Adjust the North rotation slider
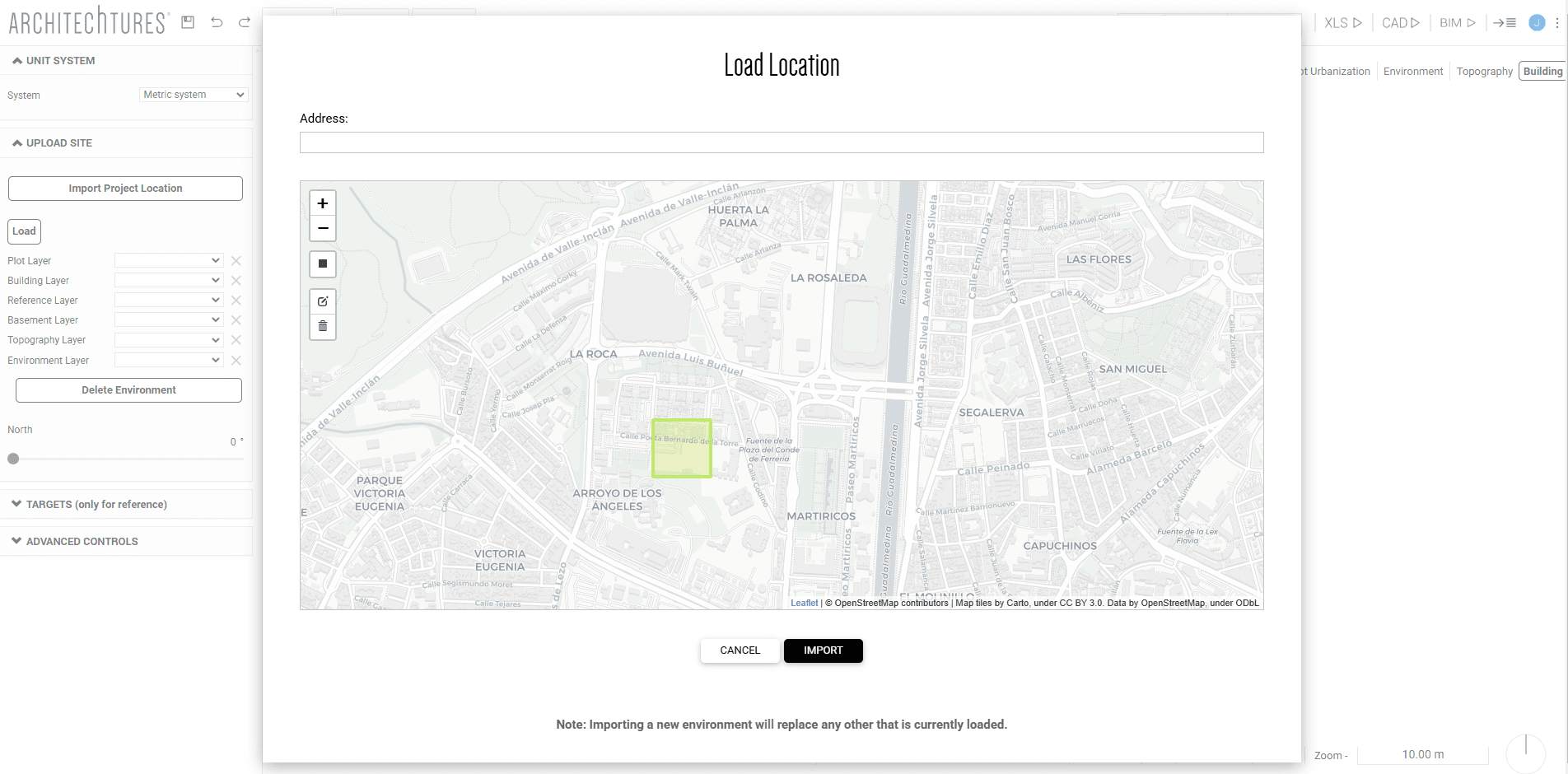1568x774 pixels. click(x=13, y=459)
